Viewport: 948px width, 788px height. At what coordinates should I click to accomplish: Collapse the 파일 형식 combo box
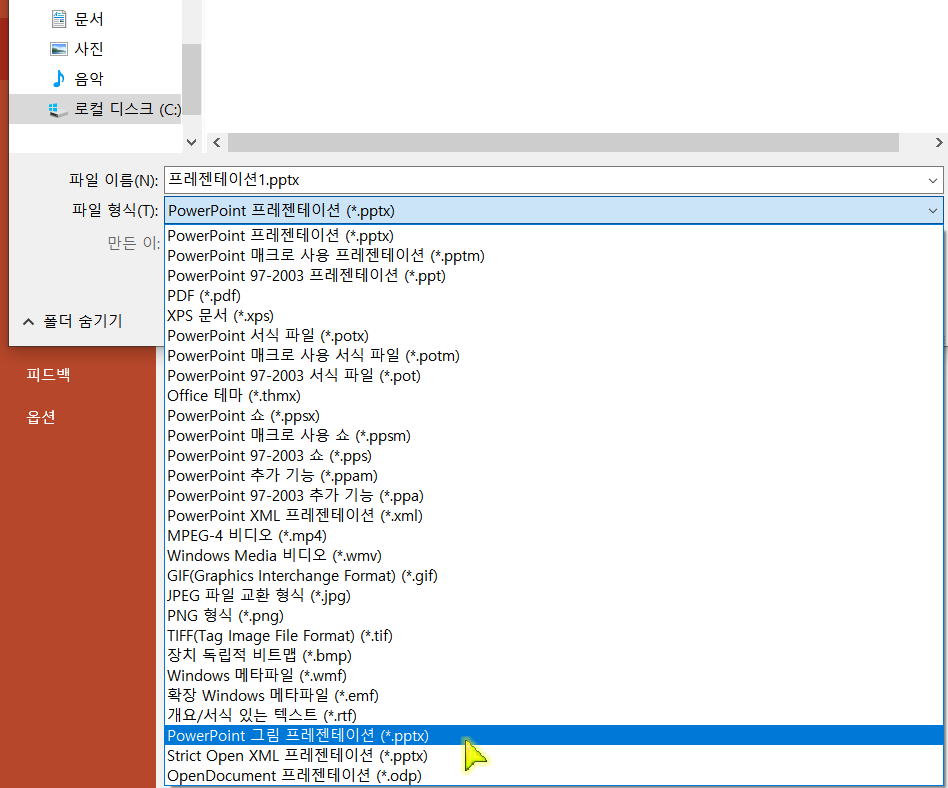[x=554, y=210]
